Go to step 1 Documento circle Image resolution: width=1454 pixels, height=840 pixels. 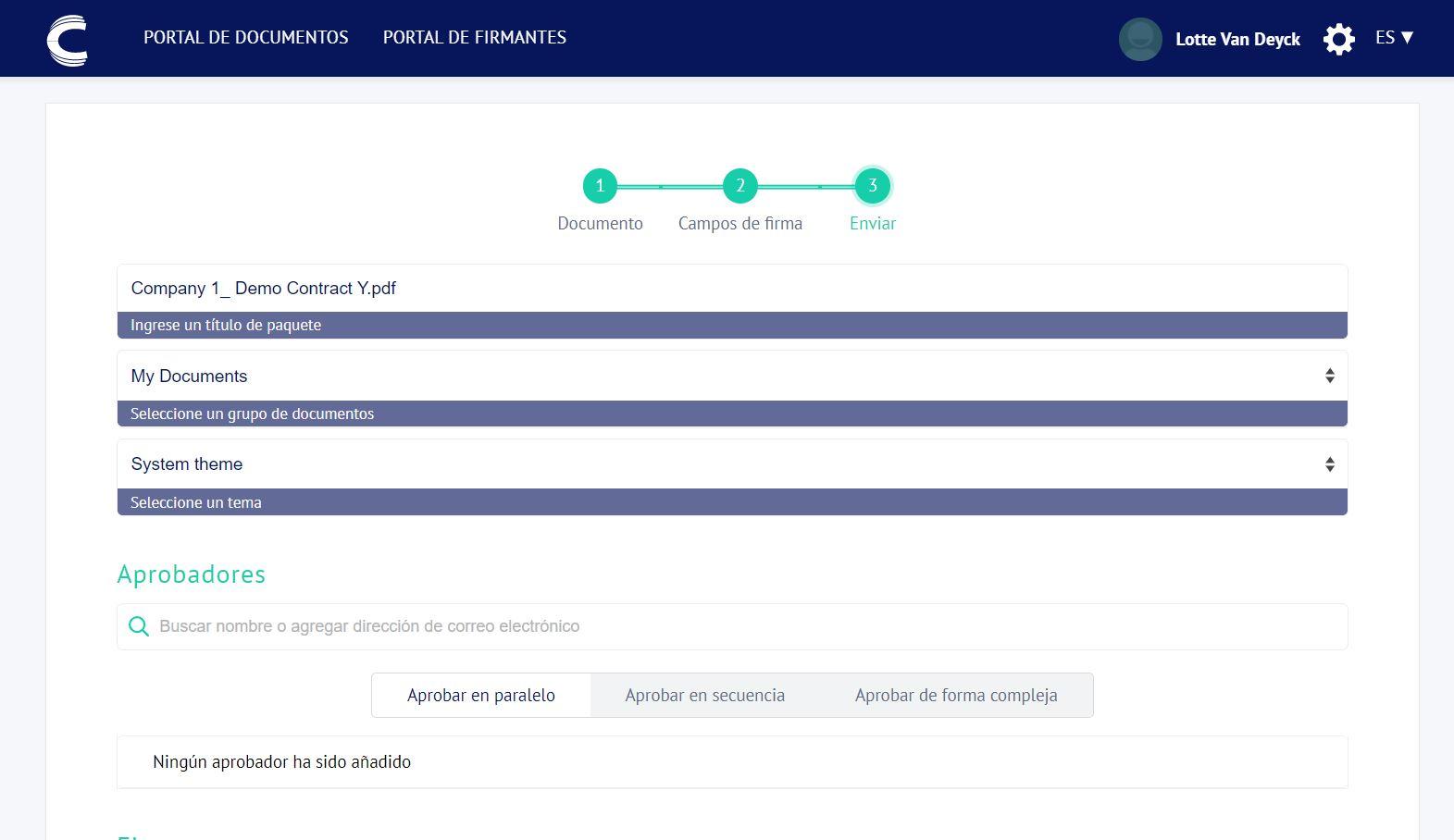point(600,186)
